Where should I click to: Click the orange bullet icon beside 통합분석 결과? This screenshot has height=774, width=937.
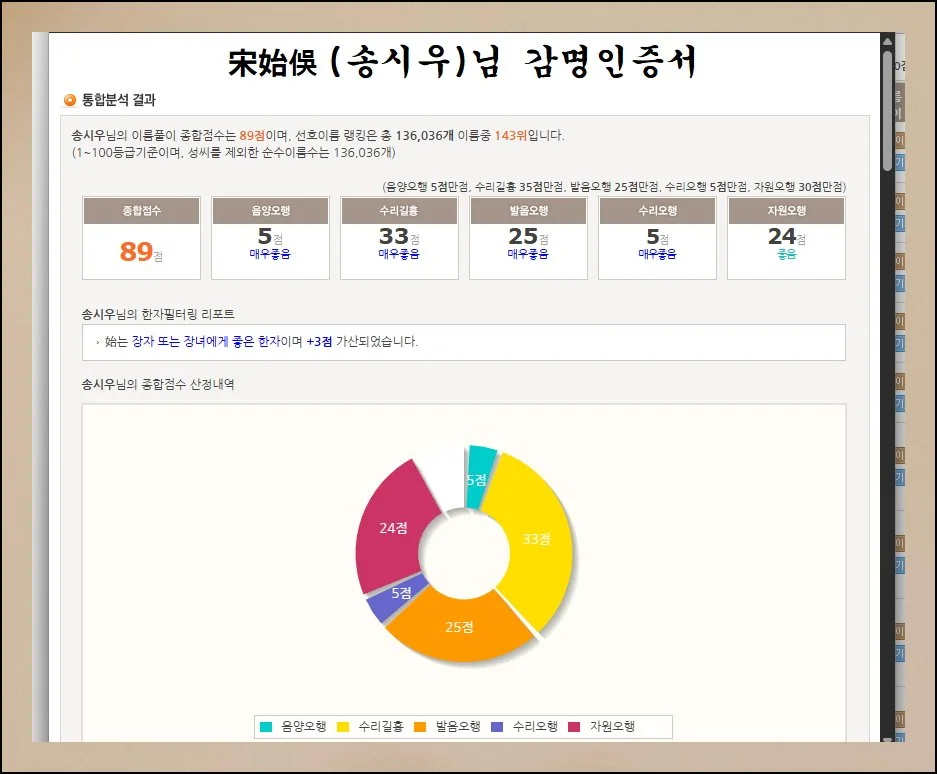click(x=70, y=100)
